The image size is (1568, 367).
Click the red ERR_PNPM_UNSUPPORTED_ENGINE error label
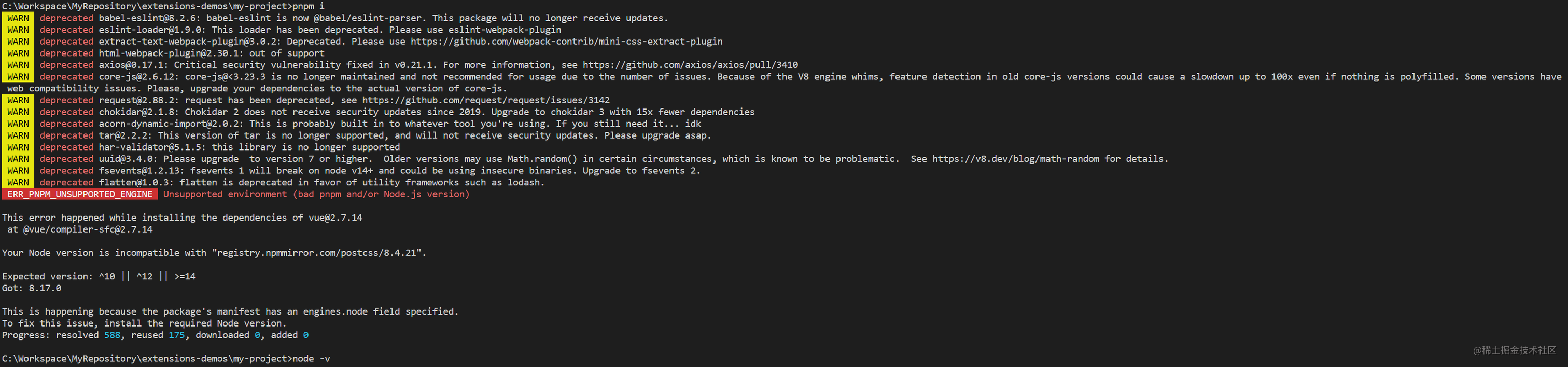80,194
